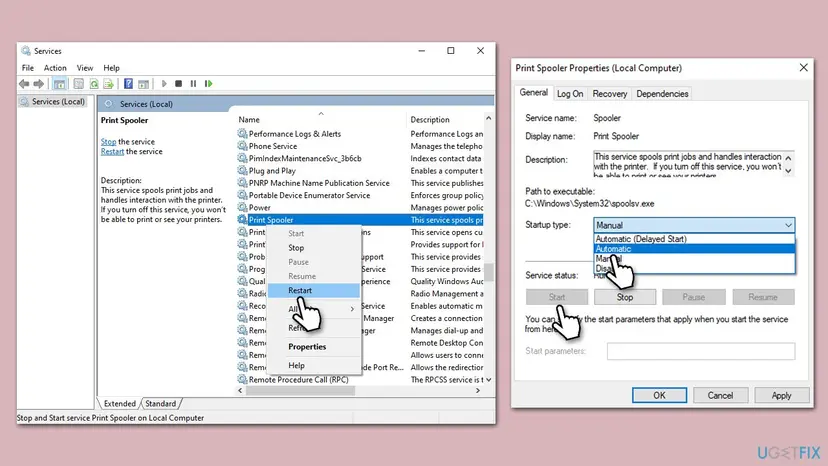Viewport: 828px width, 466px height.
Task: Toggle the Show/Hide Action Pane toolbar icon
Action: (143, 83)
